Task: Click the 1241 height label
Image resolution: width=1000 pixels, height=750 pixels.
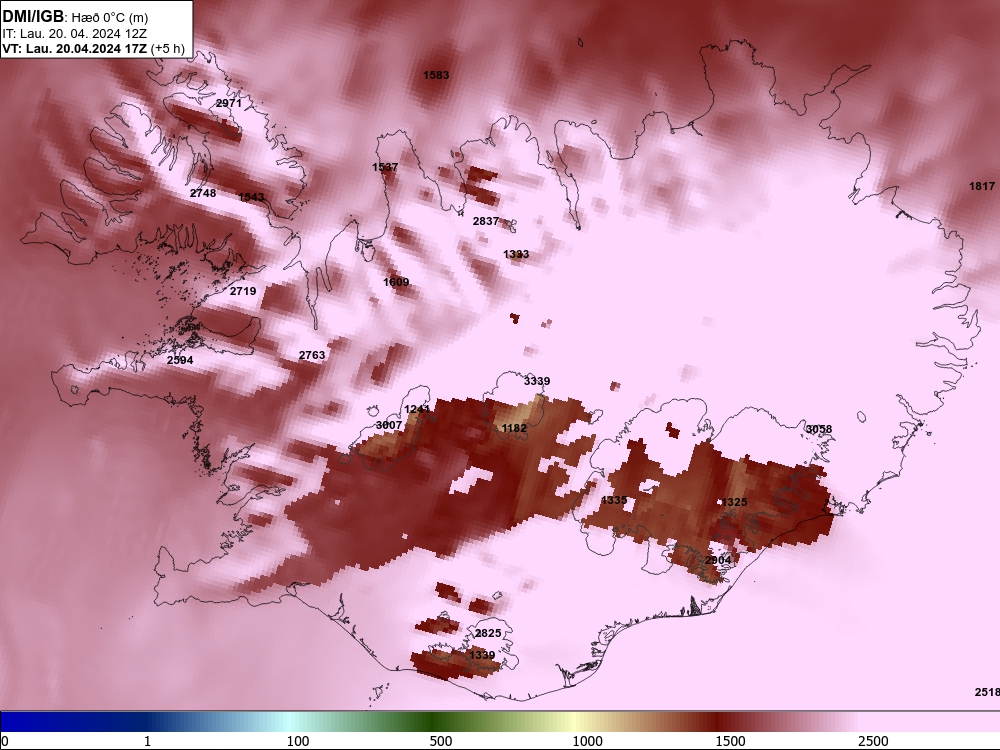Action: (x=417, y=409)
